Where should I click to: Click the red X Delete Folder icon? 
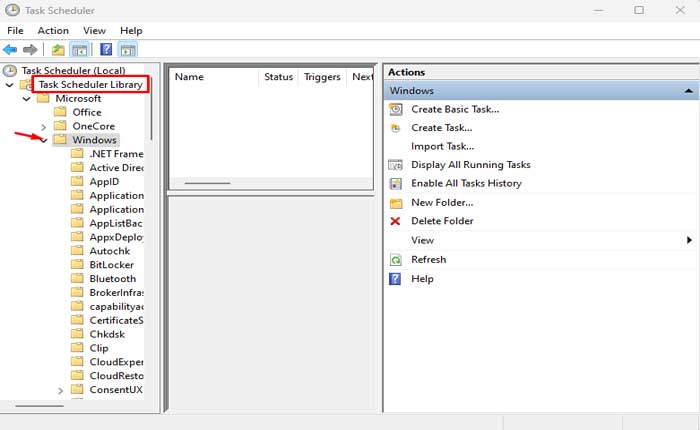click(395, 221)
